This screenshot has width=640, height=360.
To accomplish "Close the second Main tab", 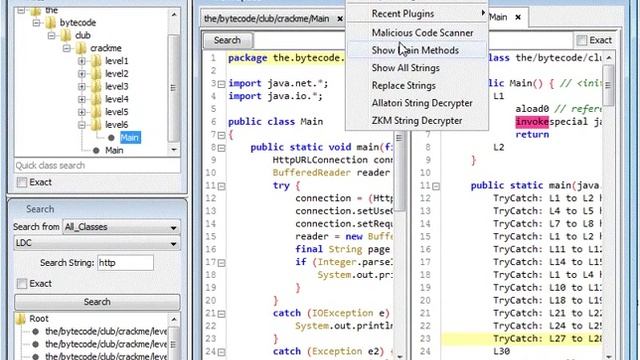I will point(518,17).
